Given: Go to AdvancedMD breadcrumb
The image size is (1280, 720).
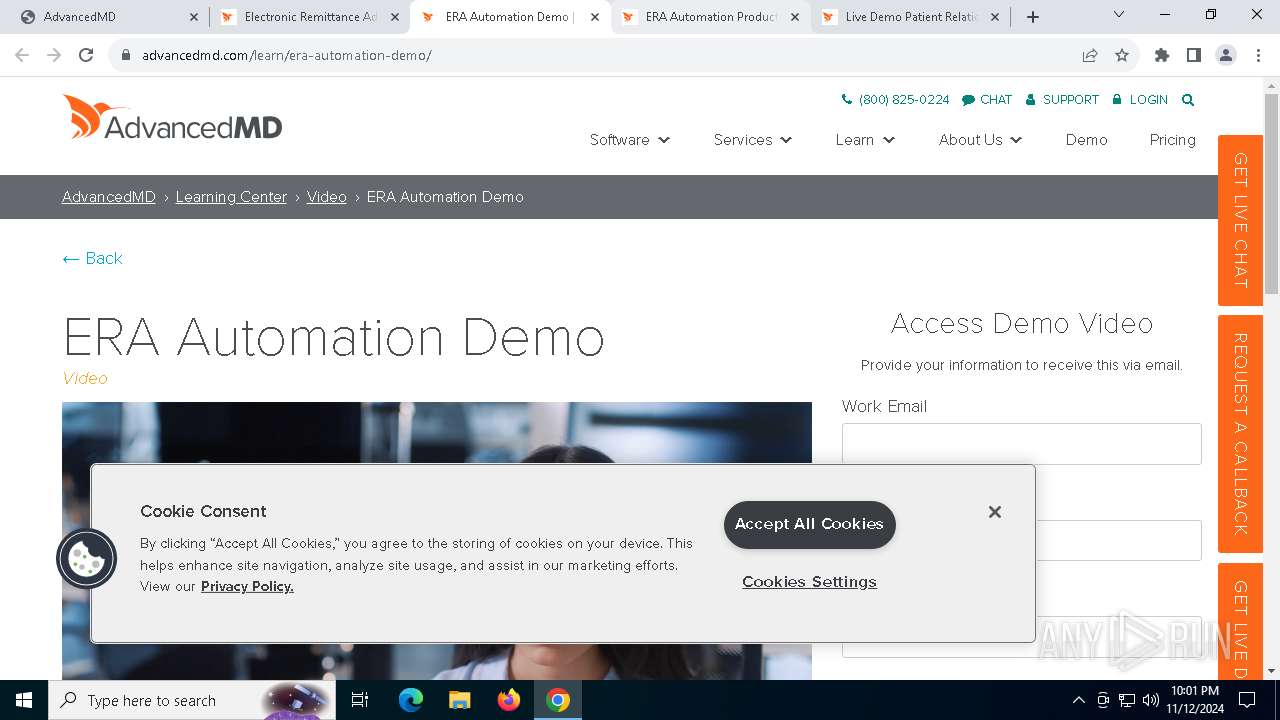Looking at the screenshot, I should click(x=109, y=197).
